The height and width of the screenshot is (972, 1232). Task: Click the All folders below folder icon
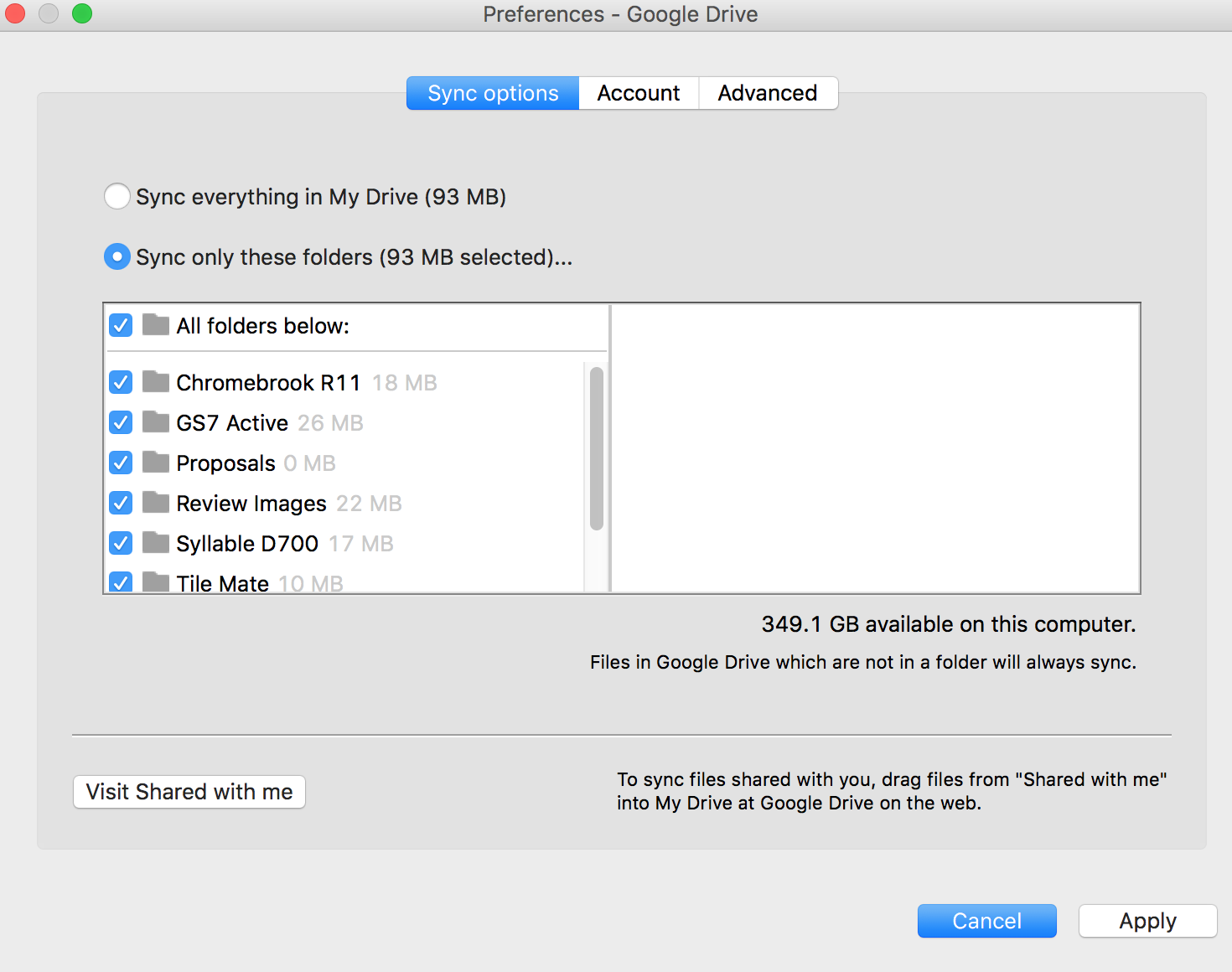click(156, 324)
